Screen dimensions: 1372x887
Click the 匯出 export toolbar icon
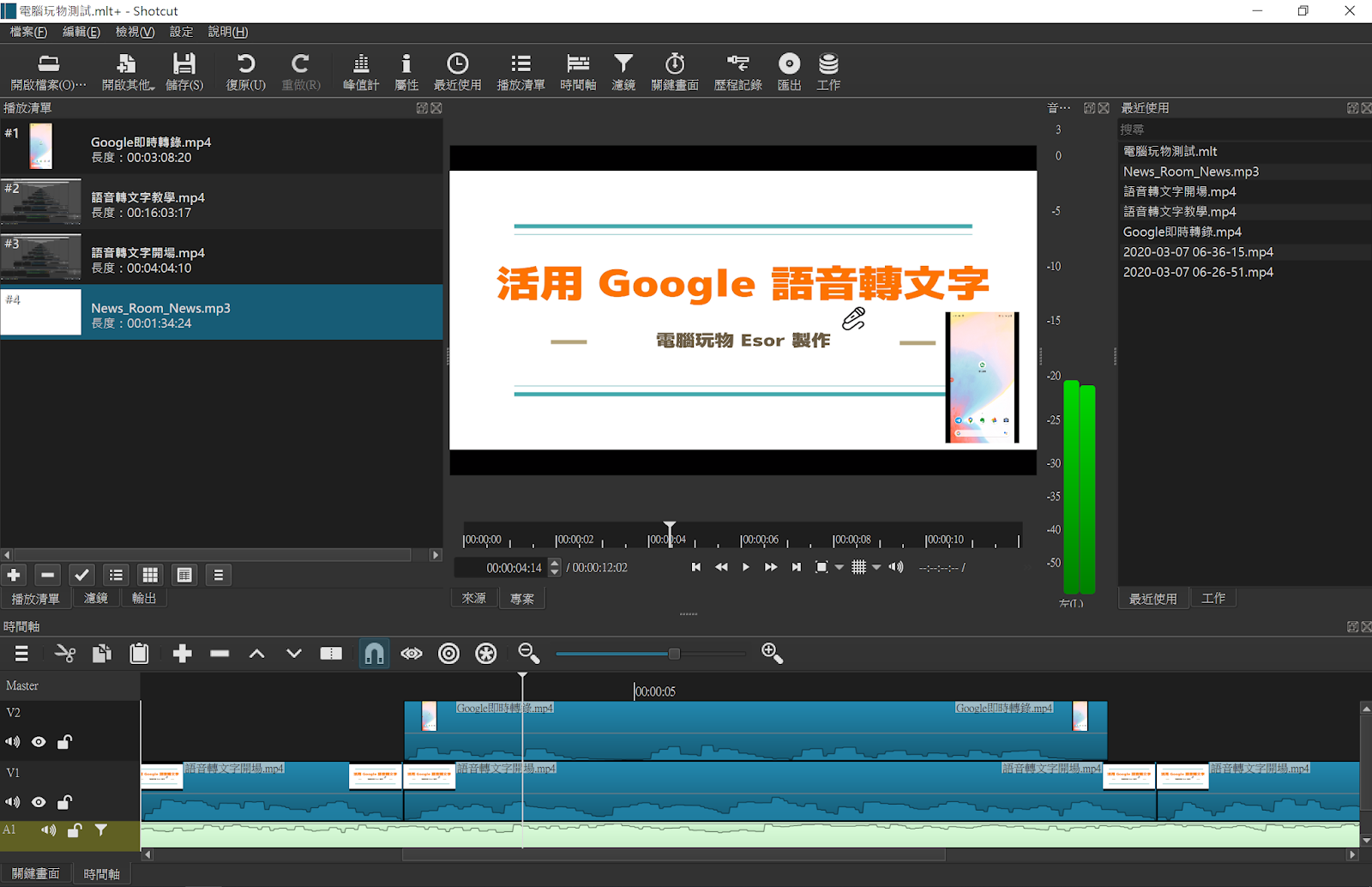[x=789, y=72]
